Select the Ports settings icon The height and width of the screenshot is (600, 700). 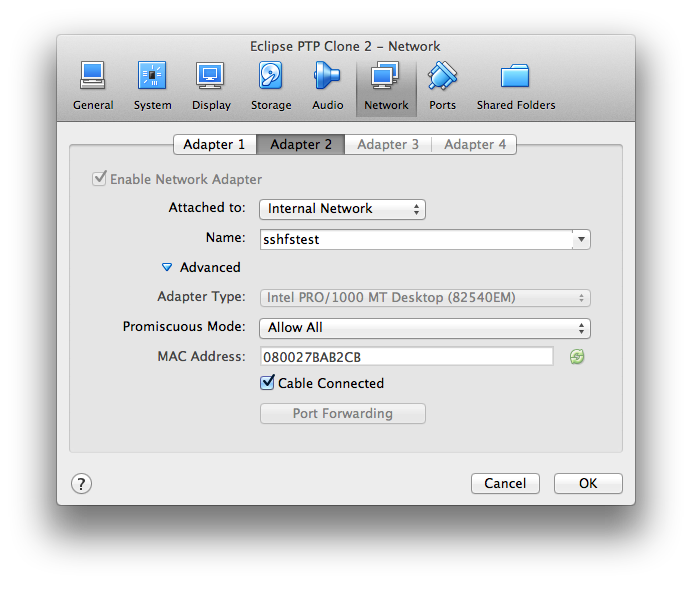click(442, 85)
